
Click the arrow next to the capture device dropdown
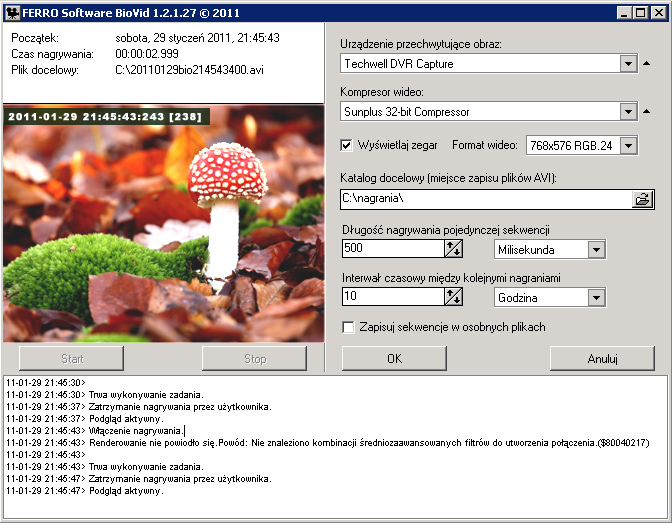(x=647, y=63)
